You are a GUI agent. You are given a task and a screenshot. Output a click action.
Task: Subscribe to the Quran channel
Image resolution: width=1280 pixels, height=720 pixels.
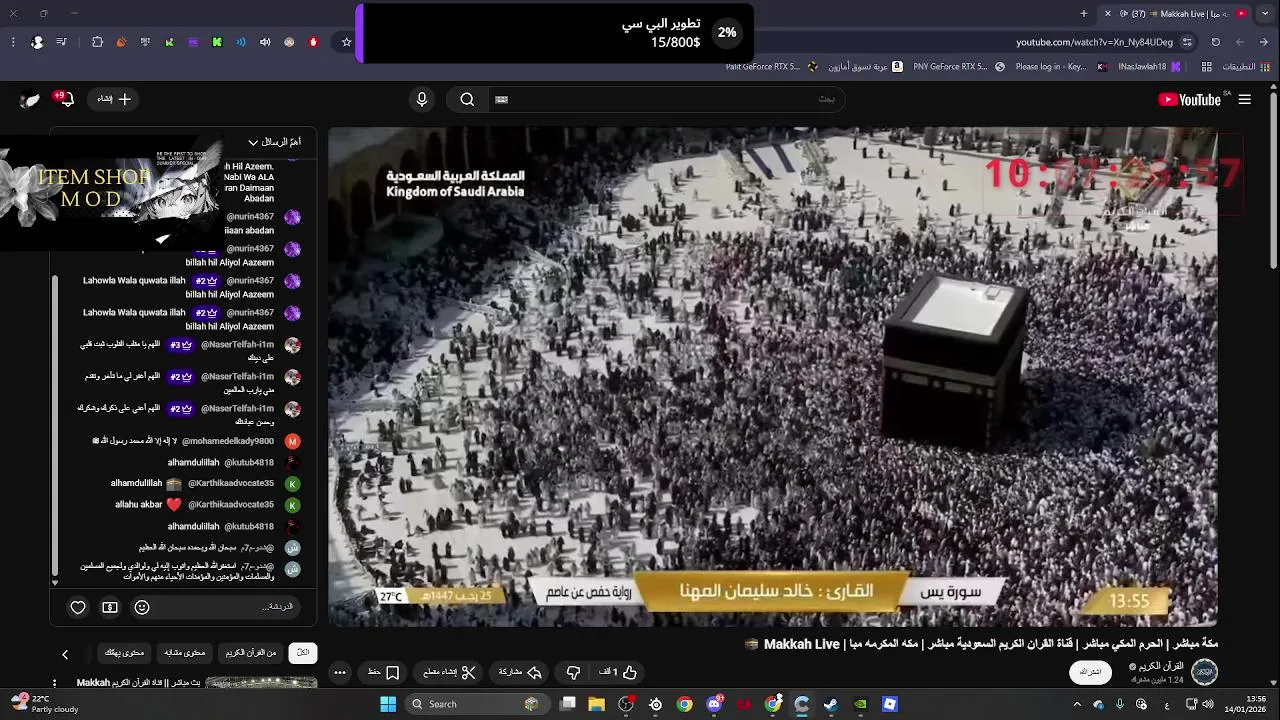1090,672
